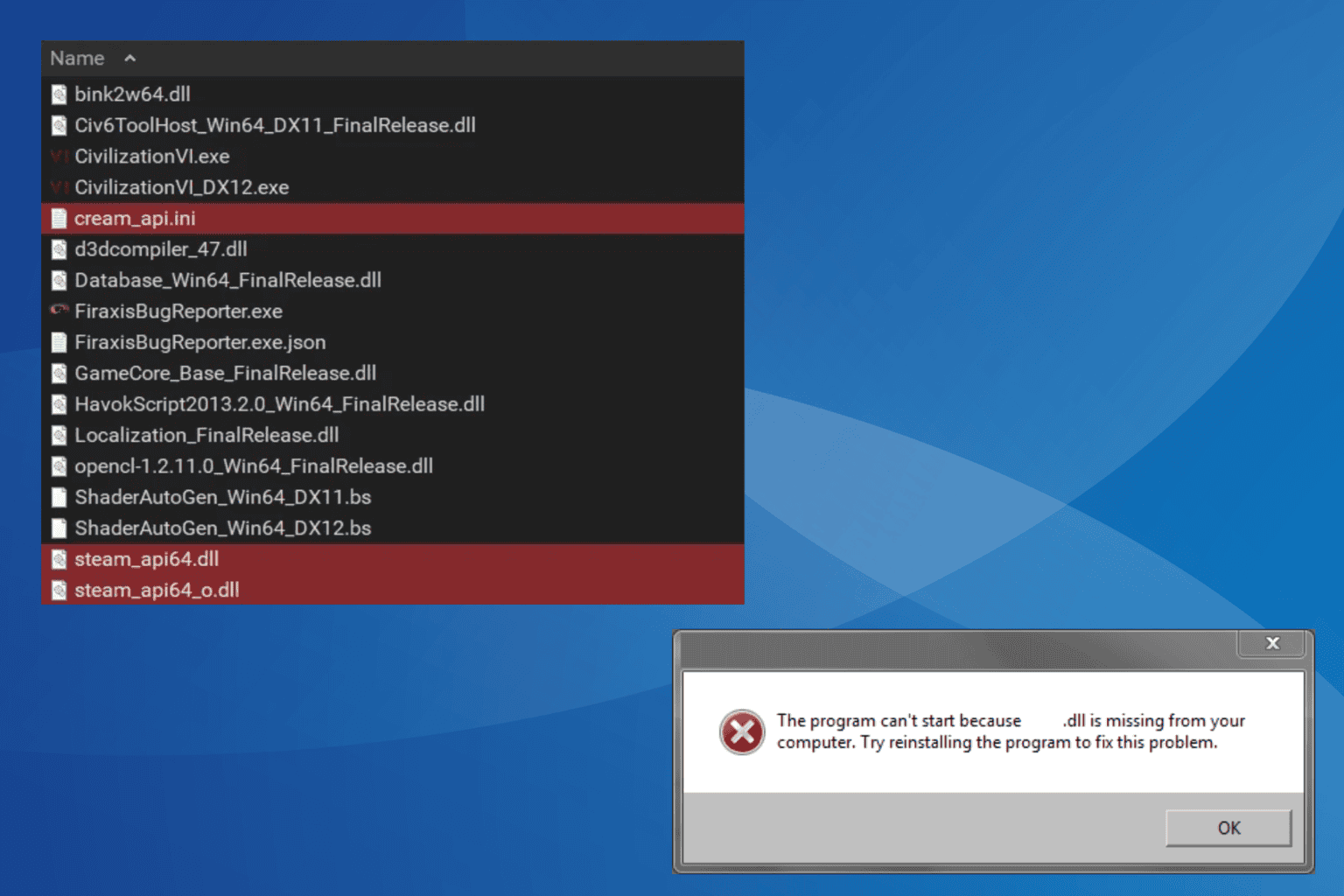Click the d3dcompiler_47.dll file icon
Screen dimensions: 1344x896
[x=59, y=249]
